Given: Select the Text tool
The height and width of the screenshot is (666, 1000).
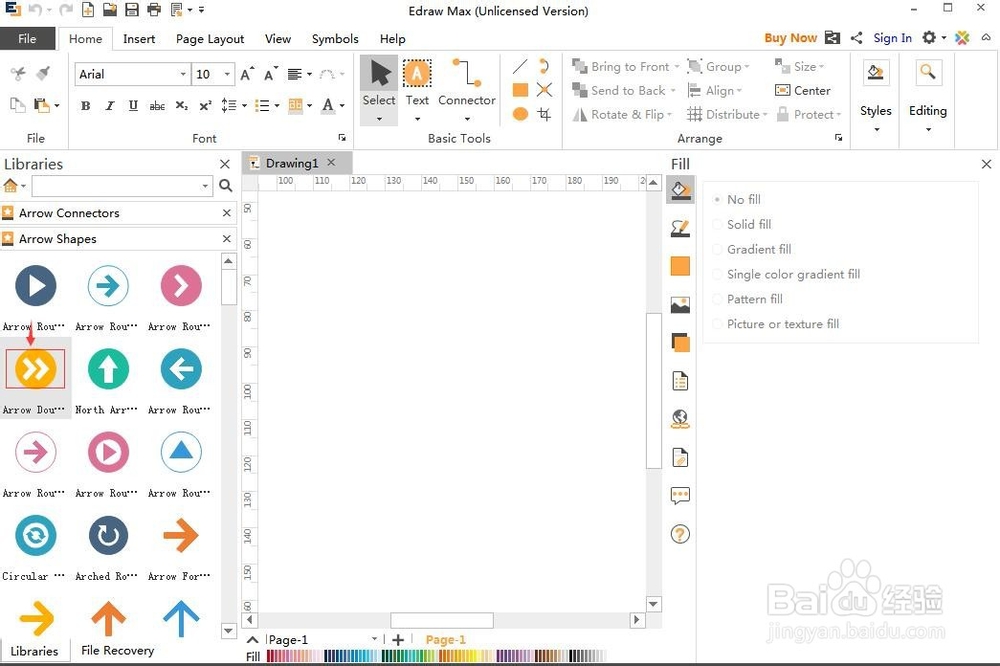Looking at the screenshot, I should pos(417,89).
